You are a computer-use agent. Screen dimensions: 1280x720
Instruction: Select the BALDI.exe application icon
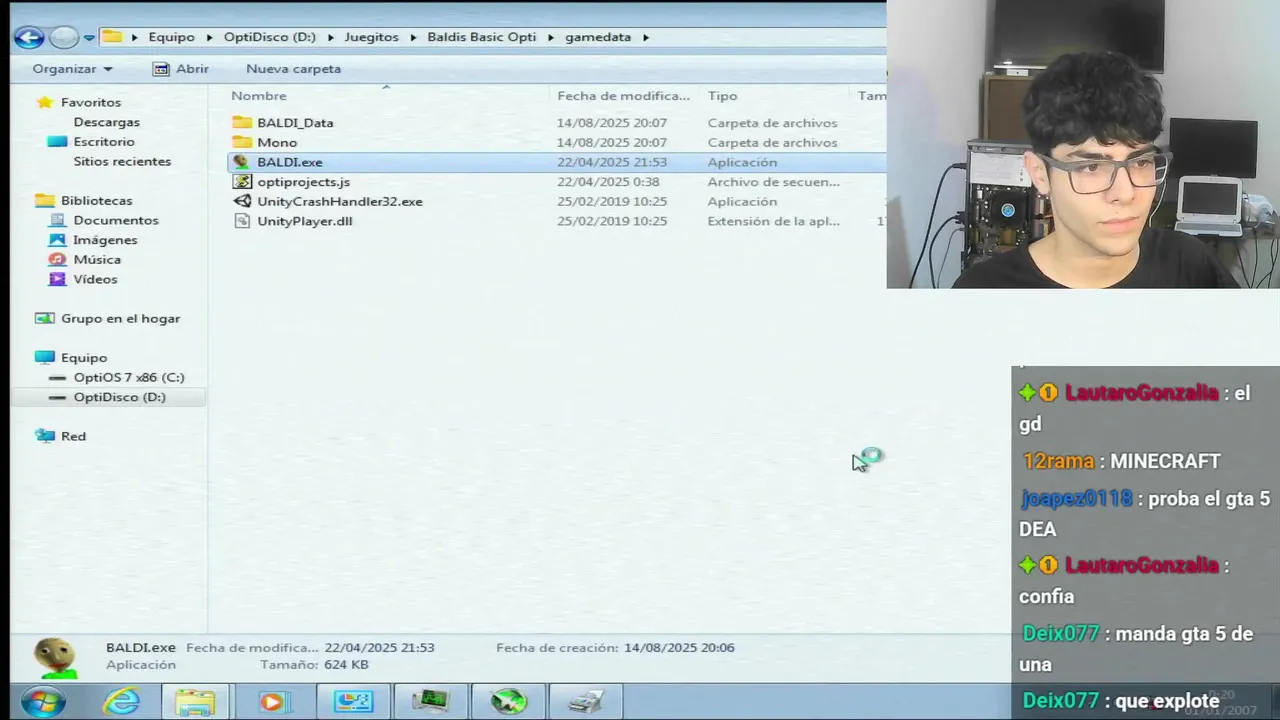click(x=241, y=162)
